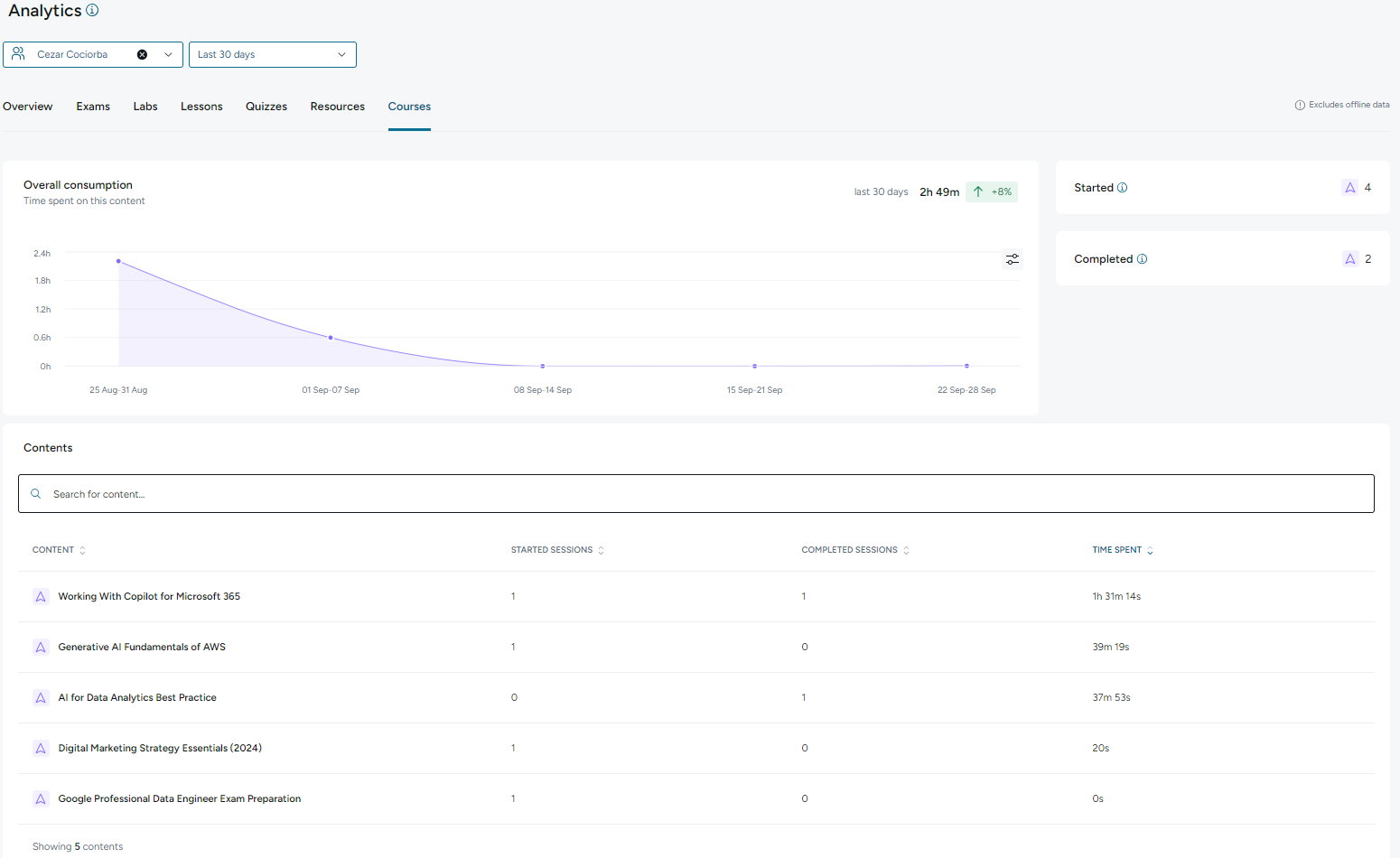The width and height of the screenshot is (1400, 858).
Task: Select the 22 Sep-28 Sep chart data point
Action: (x=966, y=366)
